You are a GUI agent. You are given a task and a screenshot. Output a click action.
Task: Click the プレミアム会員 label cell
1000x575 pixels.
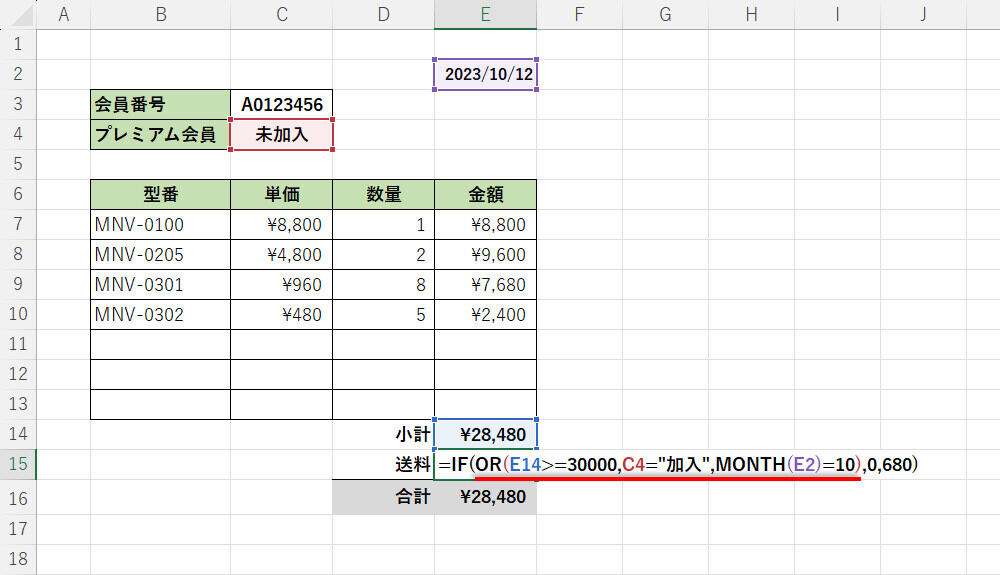[x=161, y=134]
